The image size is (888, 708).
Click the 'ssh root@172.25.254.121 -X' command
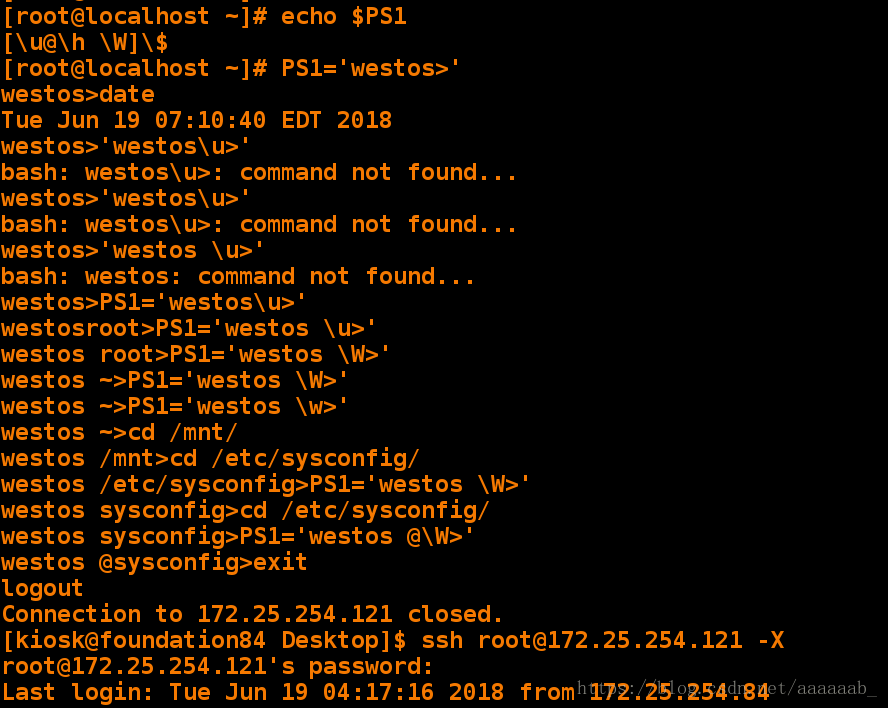click(603, 641)
